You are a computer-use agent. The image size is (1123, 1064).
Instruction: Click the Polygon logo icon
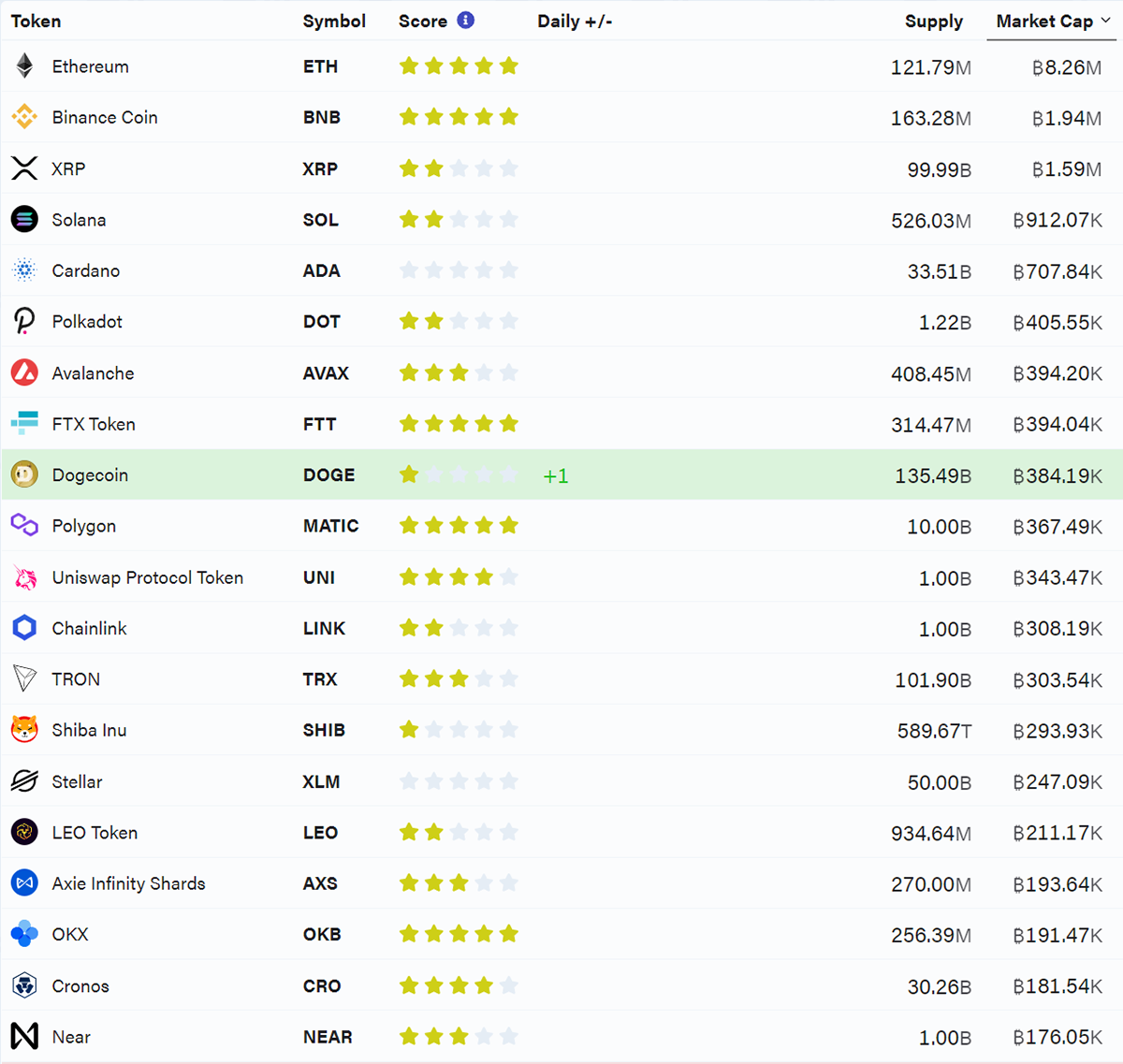click(x=24, y=525)
